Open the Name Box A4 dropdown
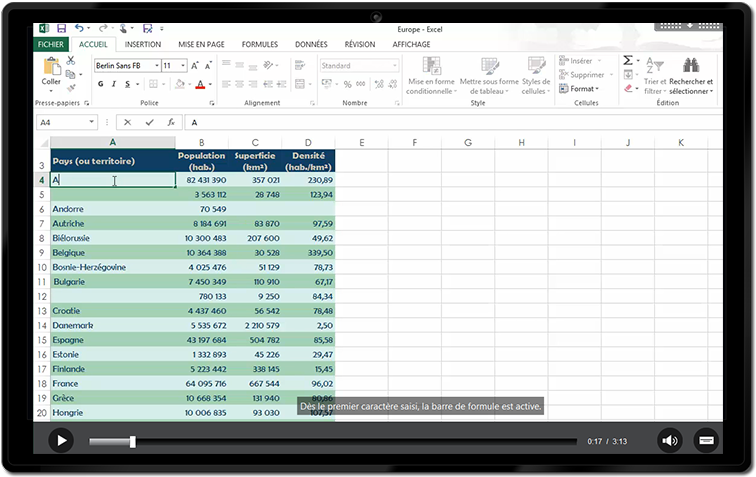 pyautogui.click(x=92, y=122)
